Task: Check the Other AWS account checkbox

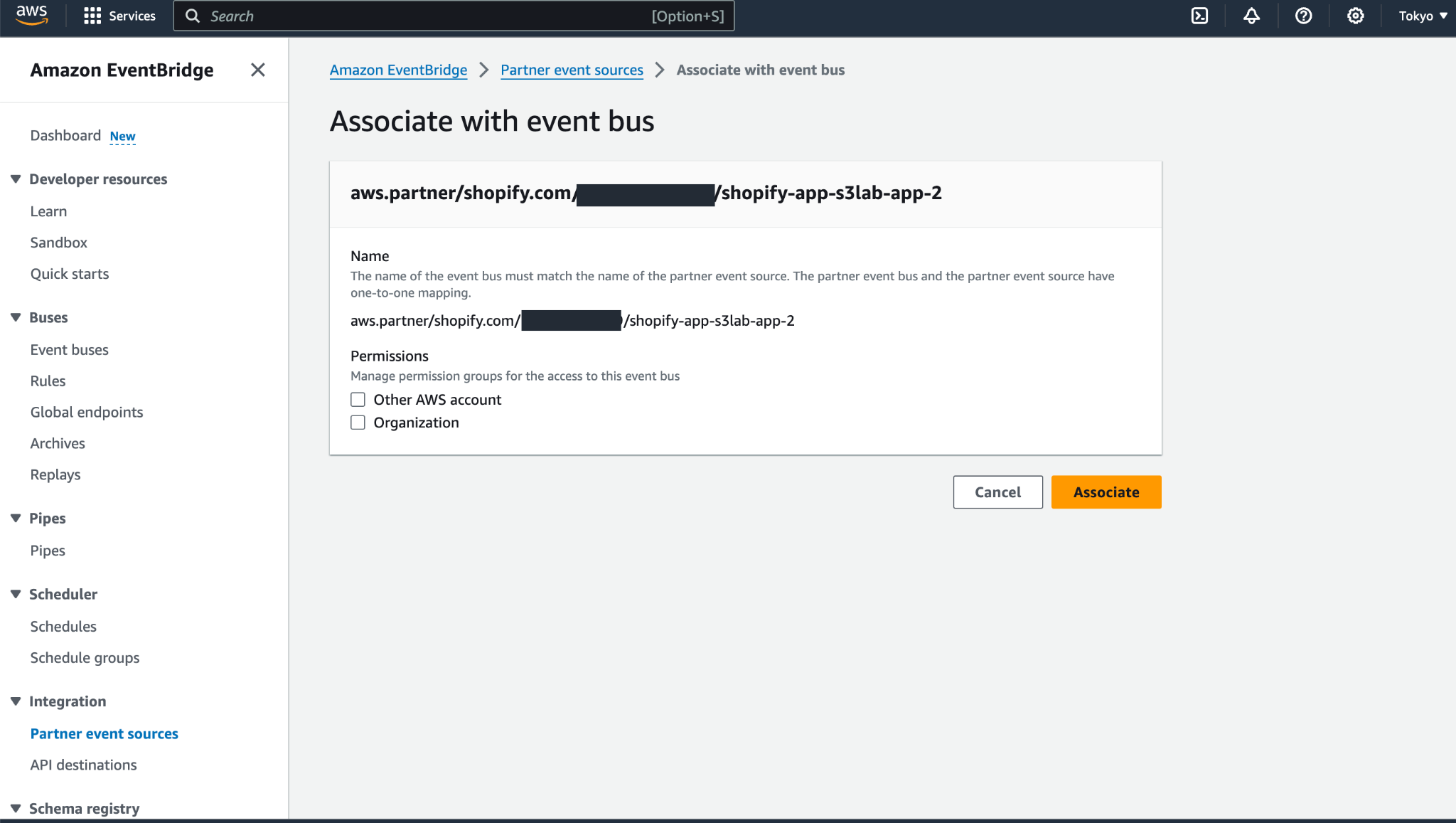Action: [358, 400]
